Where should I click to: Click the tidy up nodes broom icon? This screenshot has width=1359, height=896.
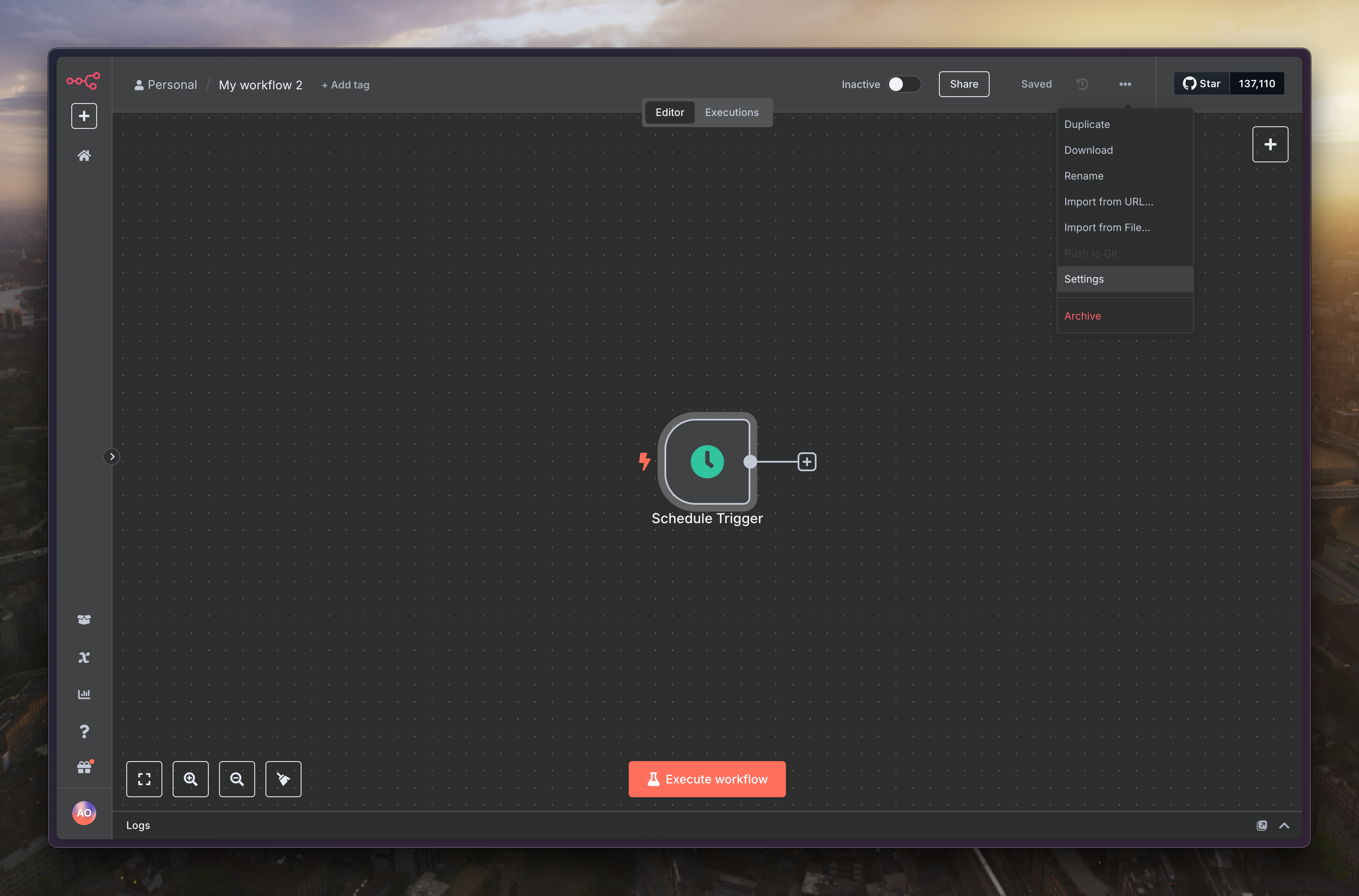pyautogui.click(x=283, y=779)
